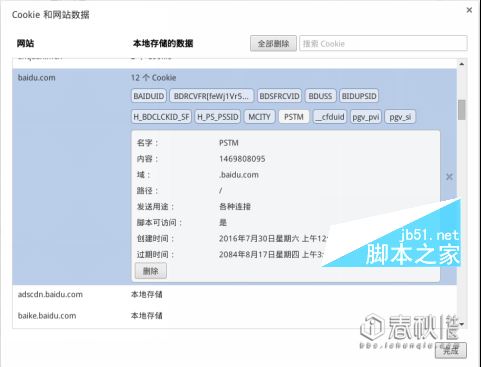Viewport: 481px width, 367px height.
Task: Select the baidu.com site row label
Action: [x=37, y=78]
